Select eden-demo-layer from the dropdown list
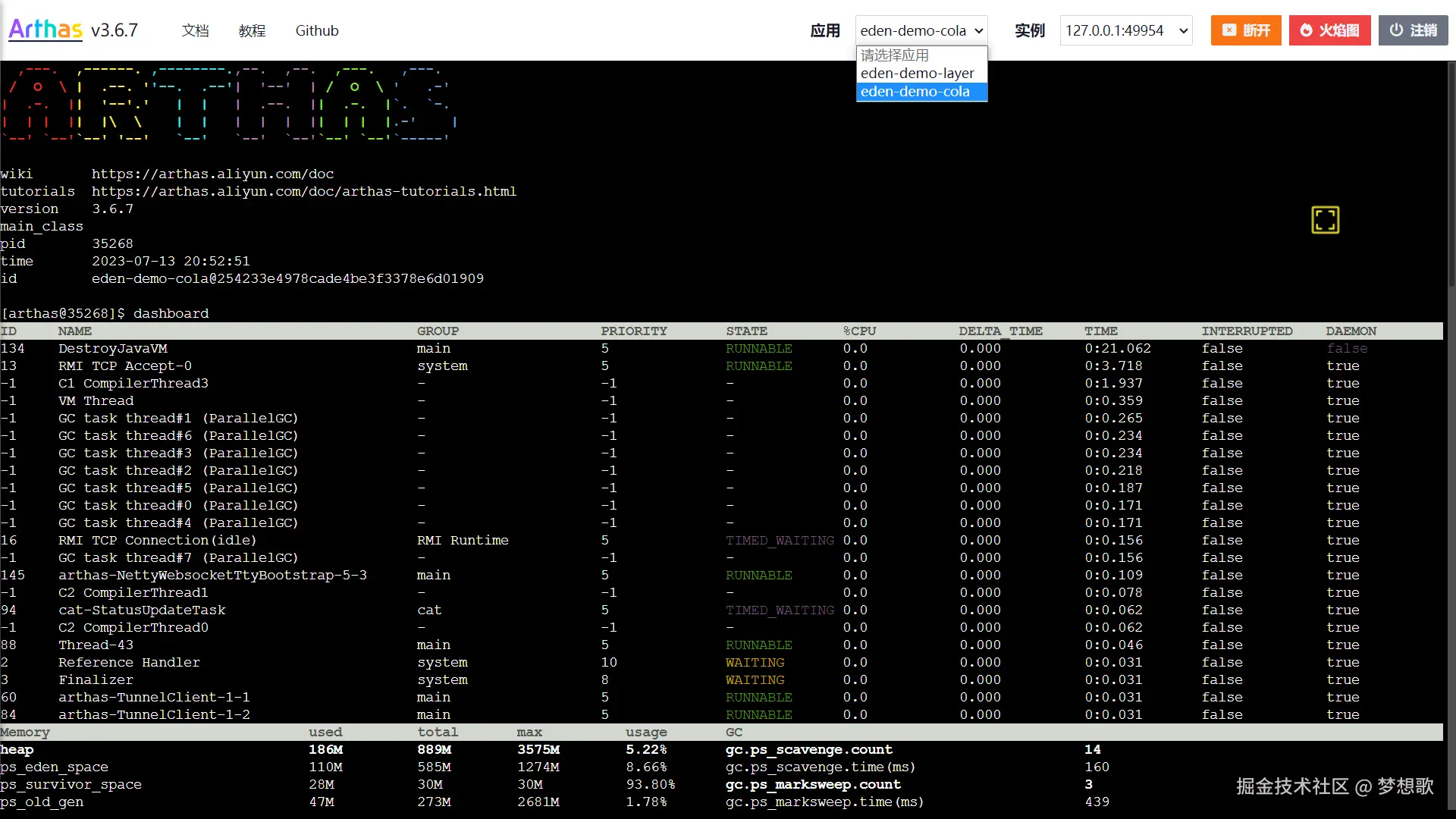Screen dimensions: 1456x819 [917, 74]
